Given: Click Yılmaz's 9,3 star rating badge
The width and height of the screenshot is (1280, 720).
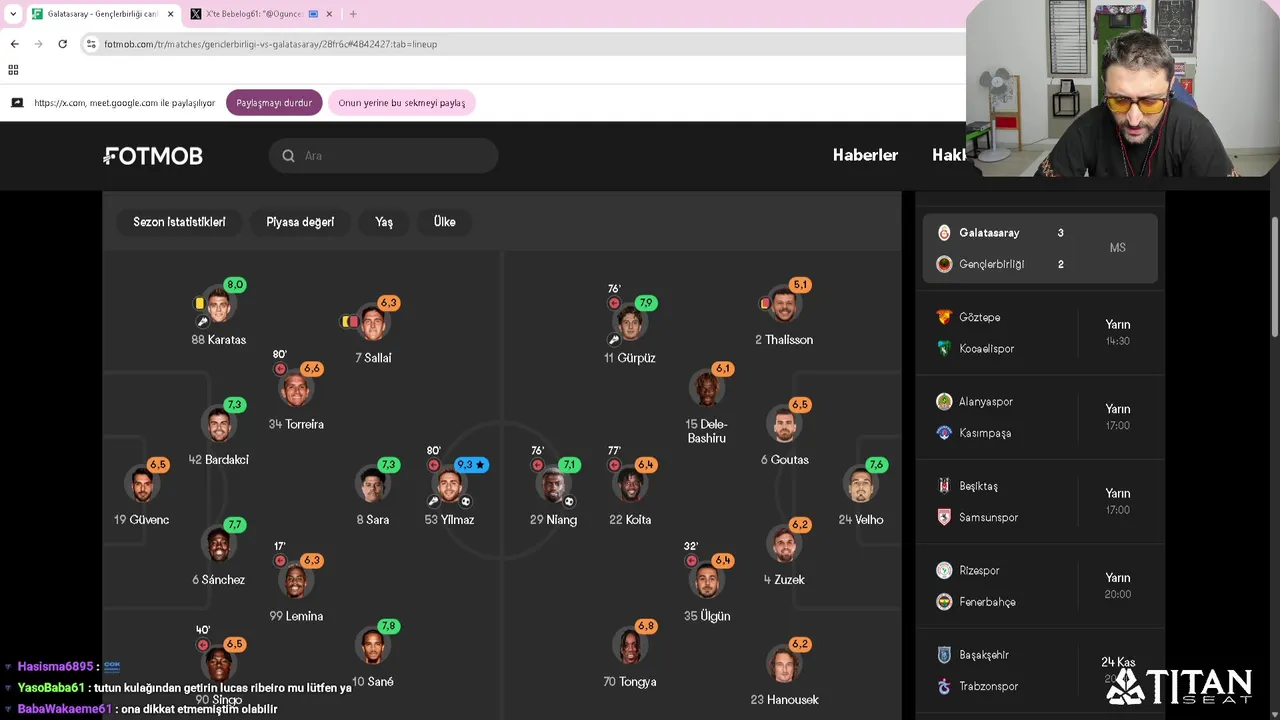Looking at the screenshot, I should [471, 465].
